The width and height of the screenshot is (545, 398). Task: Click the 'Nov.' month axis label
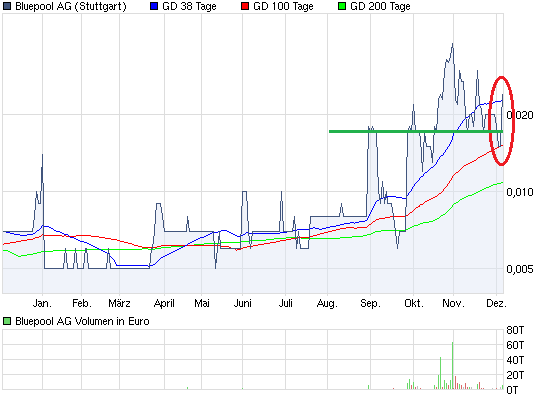[453, 303]
